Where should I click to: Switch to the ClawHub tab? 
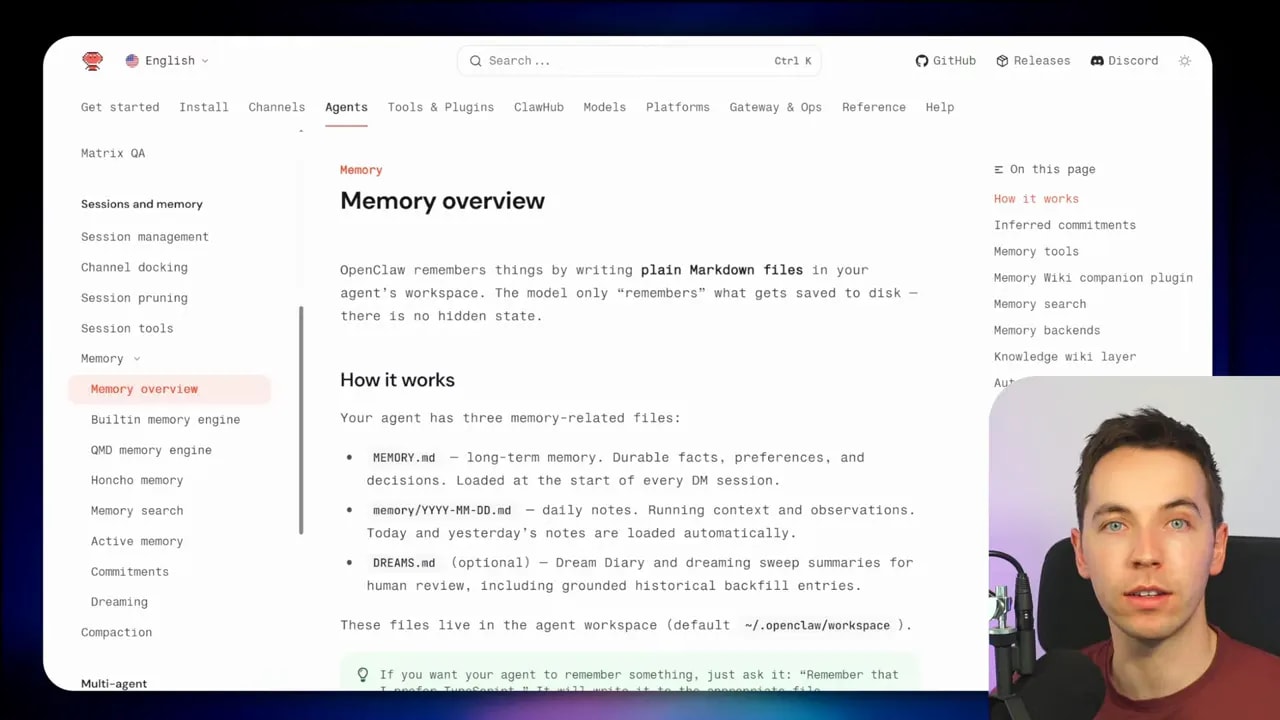[x=539, y=107]
